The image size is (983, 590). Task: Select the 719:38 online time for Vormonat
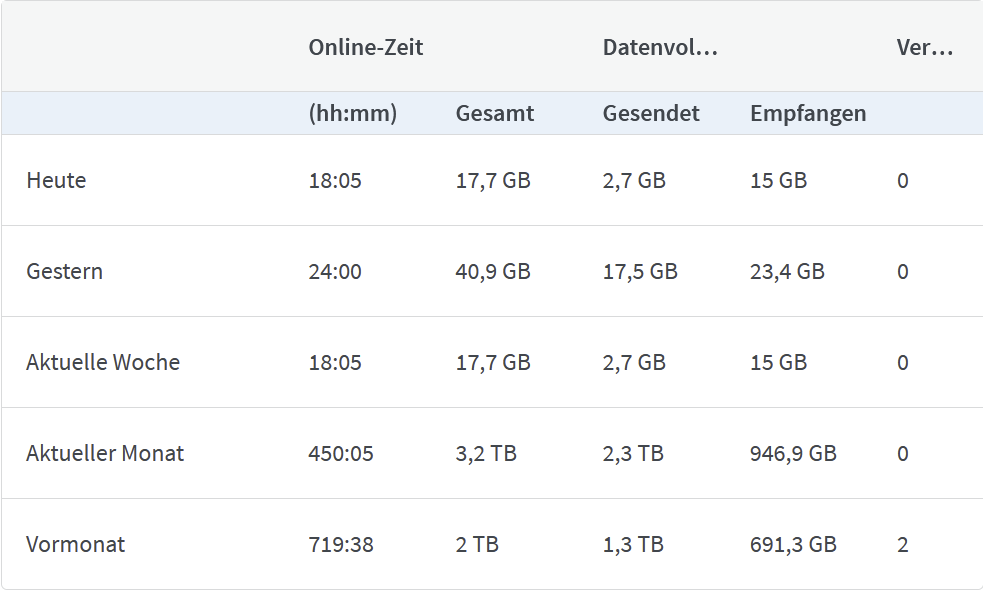341,545
